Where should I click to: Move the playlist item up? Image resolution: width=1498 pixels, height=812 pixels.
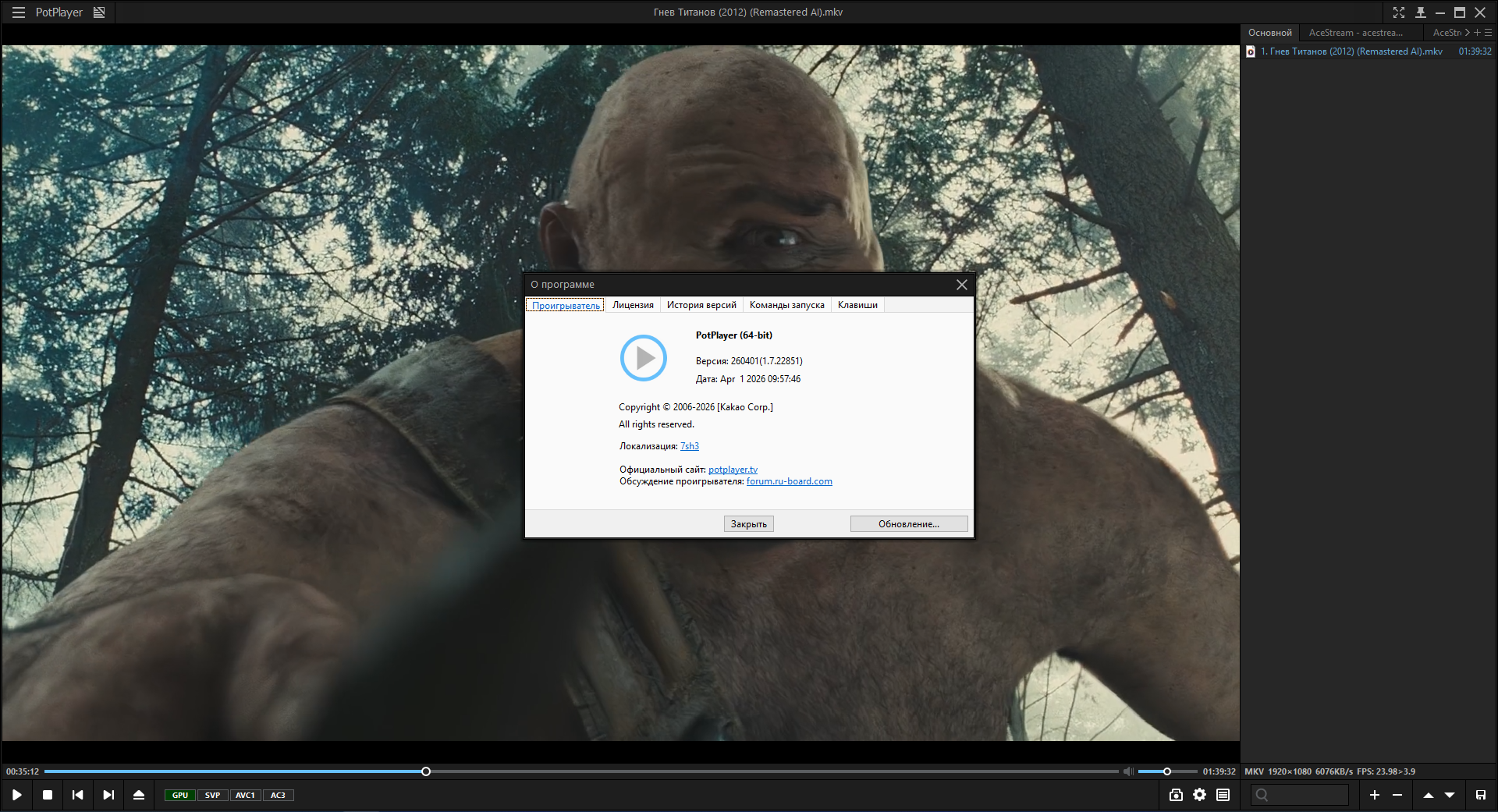[1428, 795]
